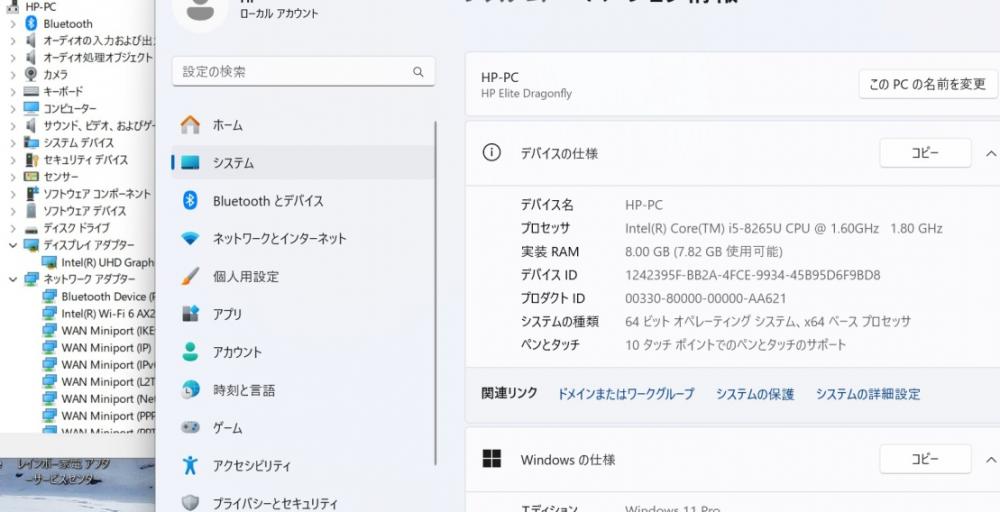Collapse the Windows の仕様 section chevron
Viewport: 1000px width, 512px height.
coord(990,460)
